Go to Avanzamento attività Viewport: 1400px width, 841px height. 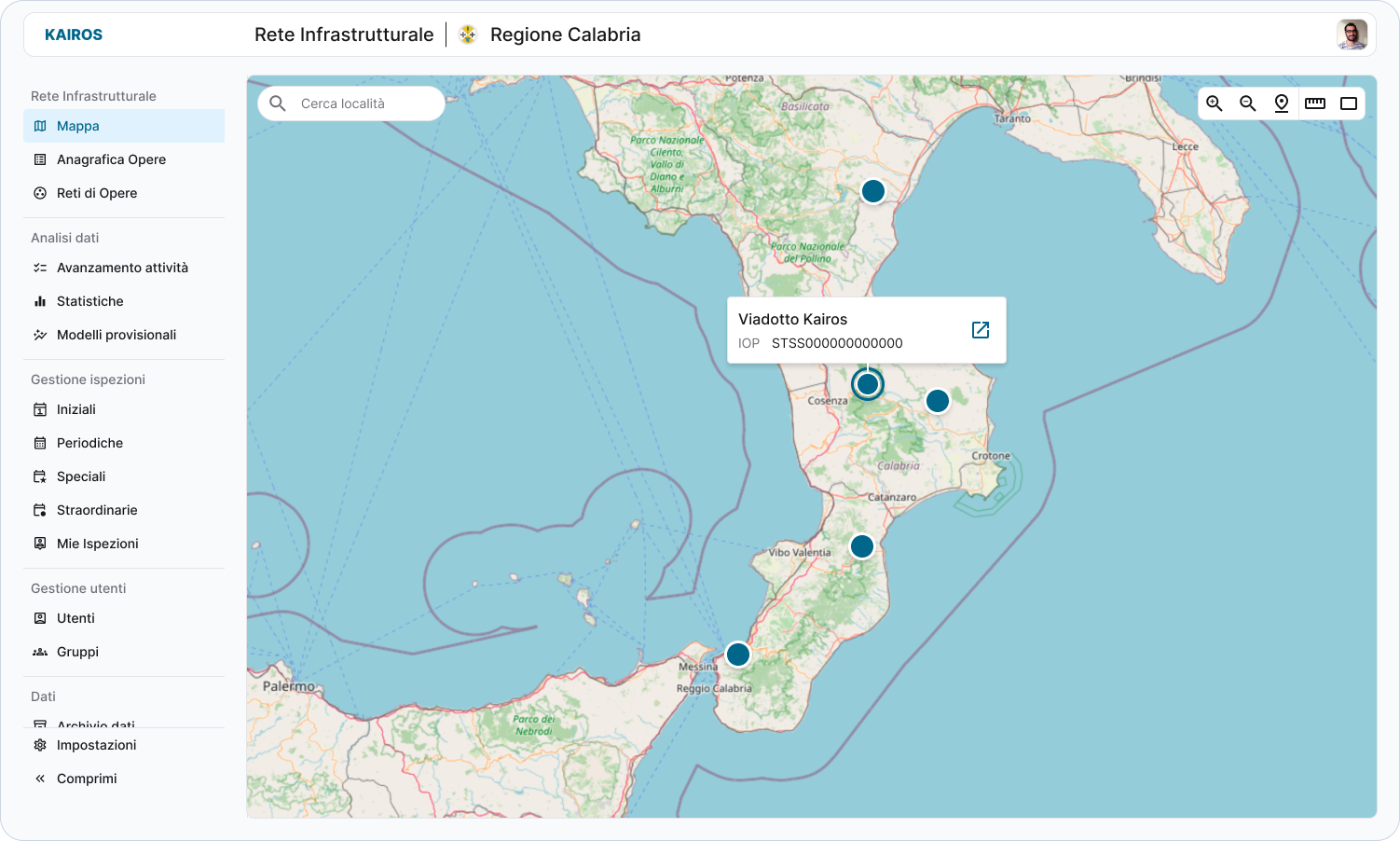pyautogui.click(x=124, y=268)
